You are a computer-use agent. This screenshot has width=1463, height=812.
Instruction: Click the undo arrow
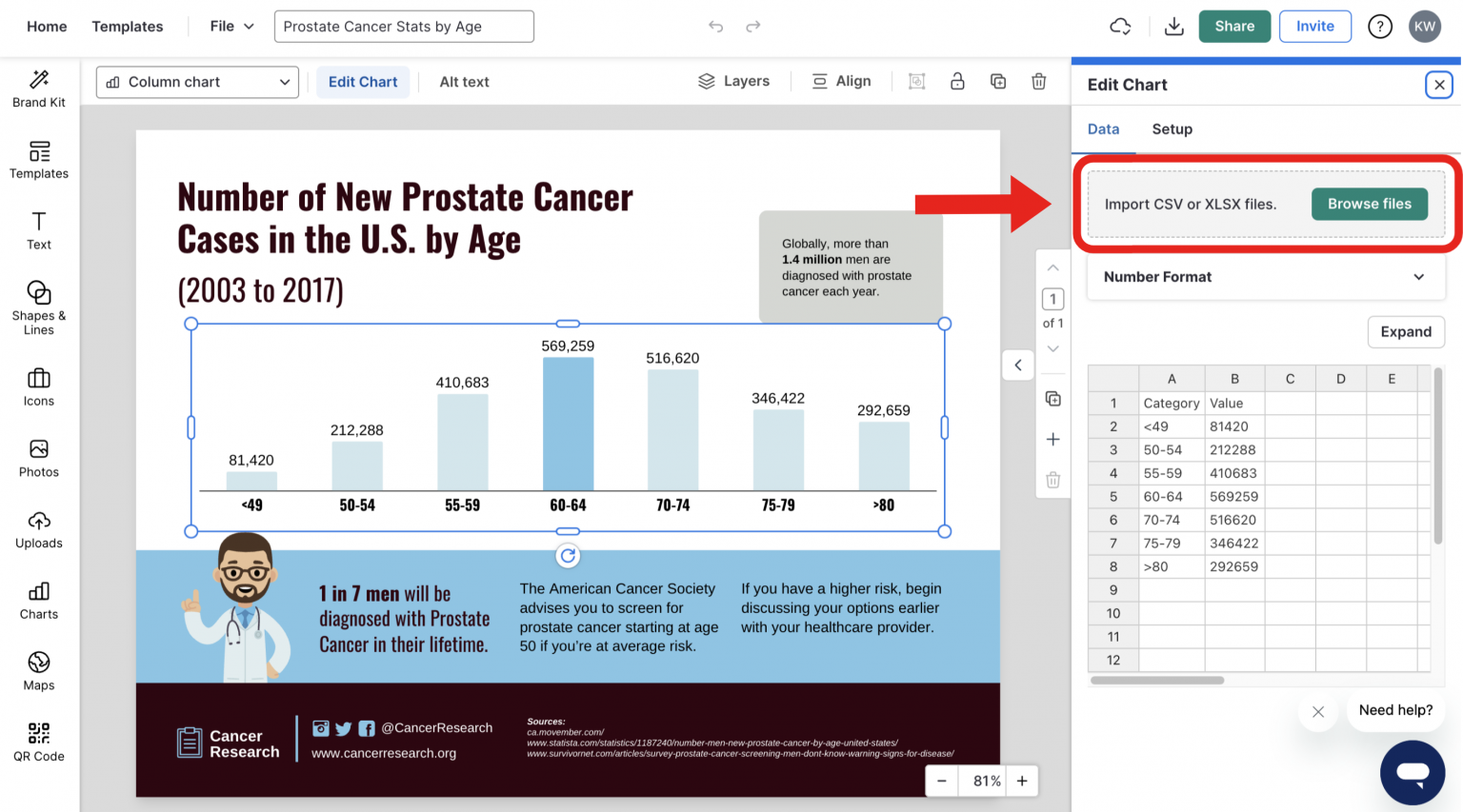click(x=716, y=27)
